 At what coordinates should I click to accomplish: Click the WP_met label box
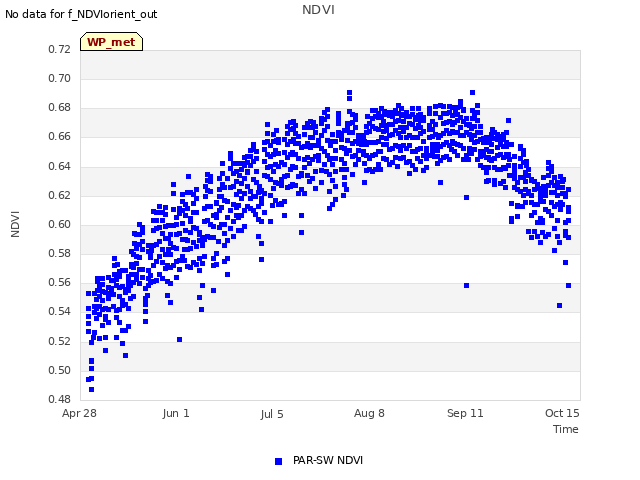pyautogui.click(x=111, y=42)
